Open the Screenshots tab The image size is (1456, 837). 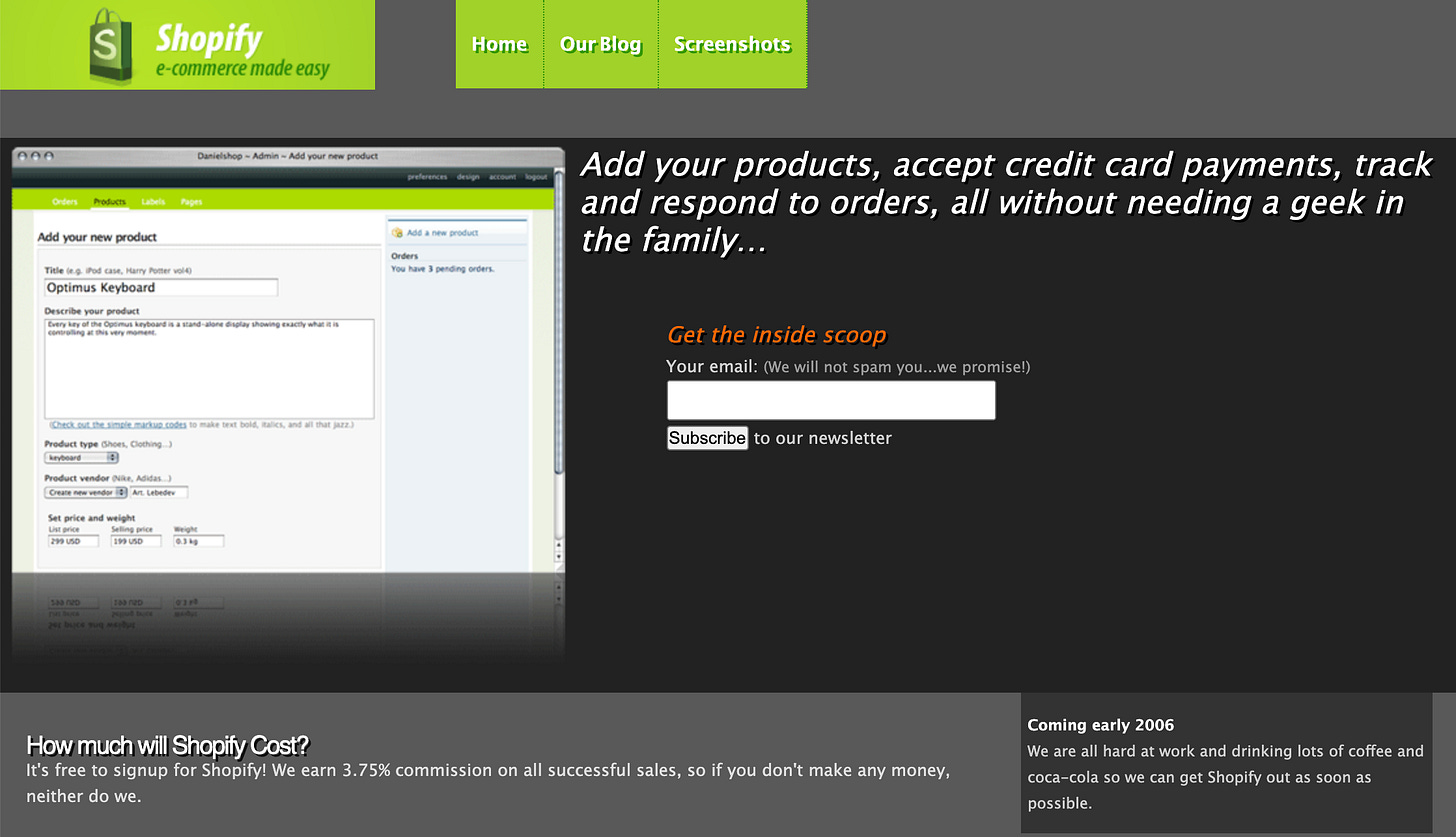tap(732, 44)
